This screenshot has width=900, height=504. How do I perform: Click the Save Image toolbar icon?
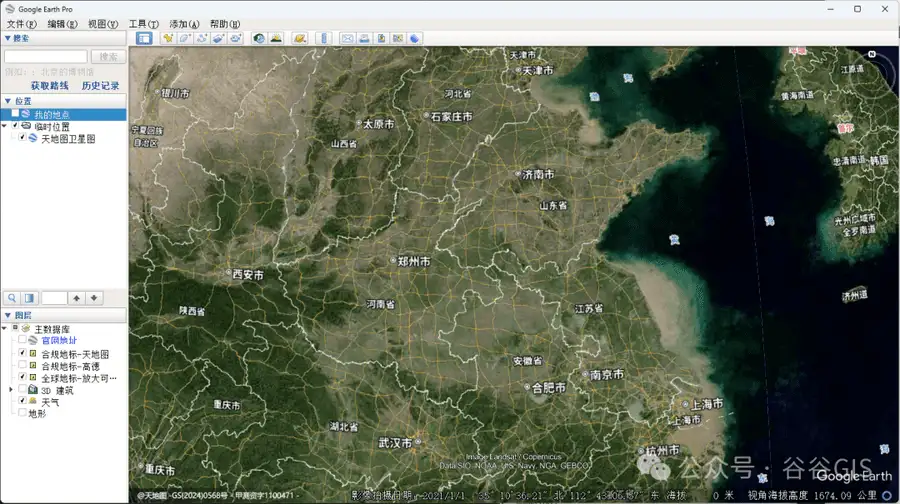(381, 38)
